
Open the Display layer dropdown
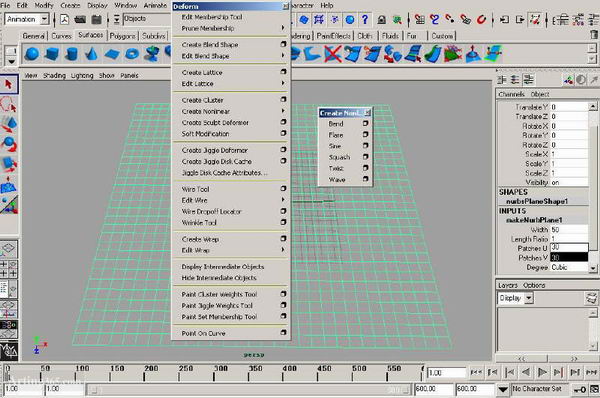(528, 298)
